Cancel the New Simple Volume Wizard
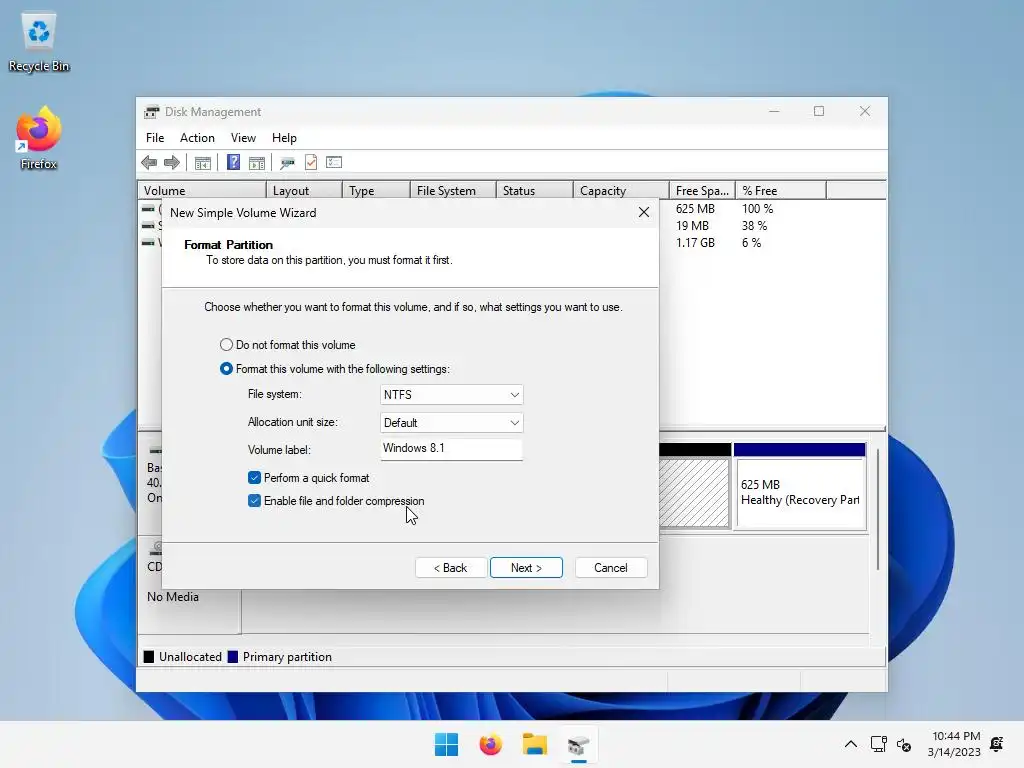Viewport: 1024px width, 768px height. point(611,568)
